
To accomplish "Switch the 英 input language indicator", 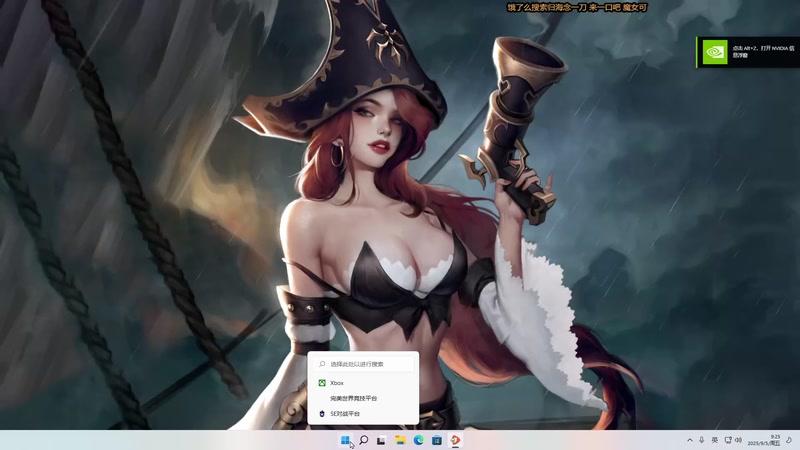I will coord(715,440).
